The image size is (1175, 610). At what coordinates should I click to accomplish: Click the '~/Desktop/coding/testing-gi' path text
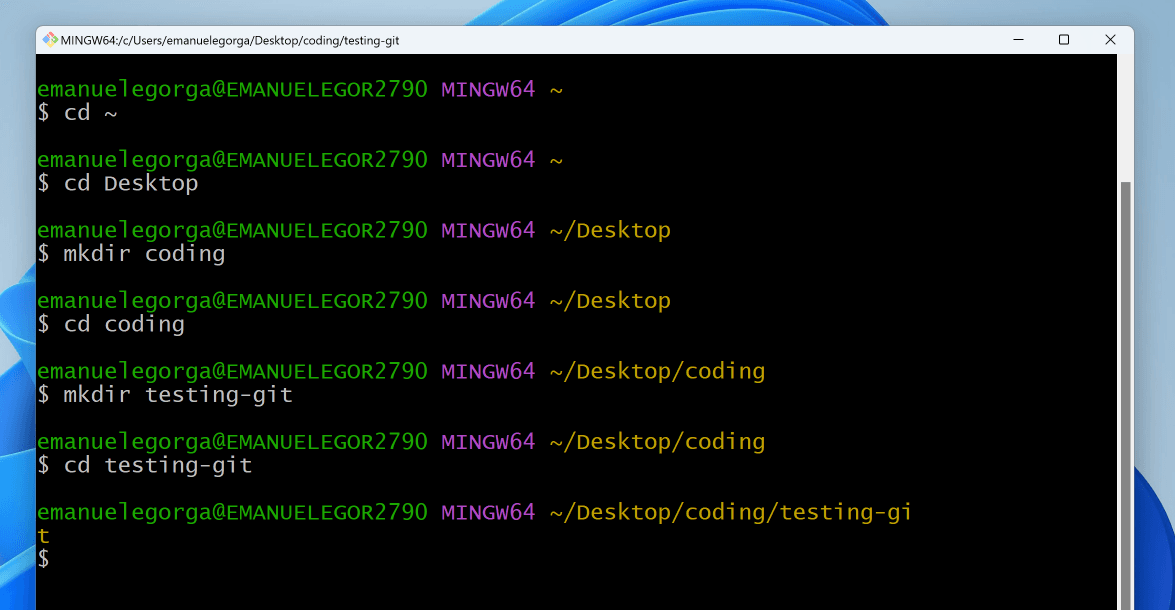tap(731, 513)
